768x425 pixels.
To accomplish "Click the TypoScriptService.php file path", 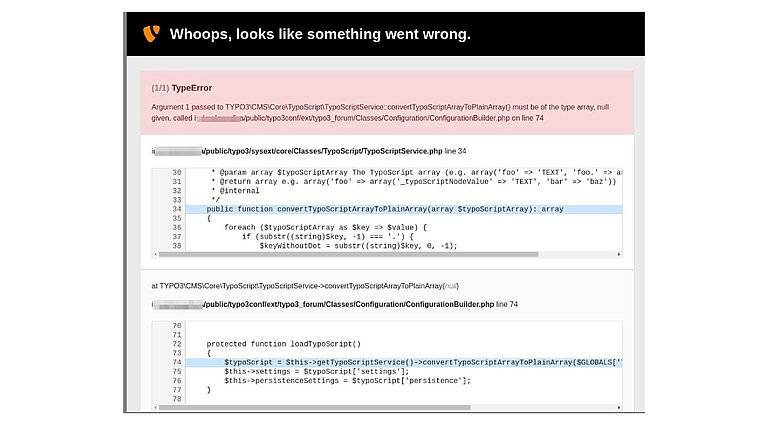I will [x=320, y=151].
